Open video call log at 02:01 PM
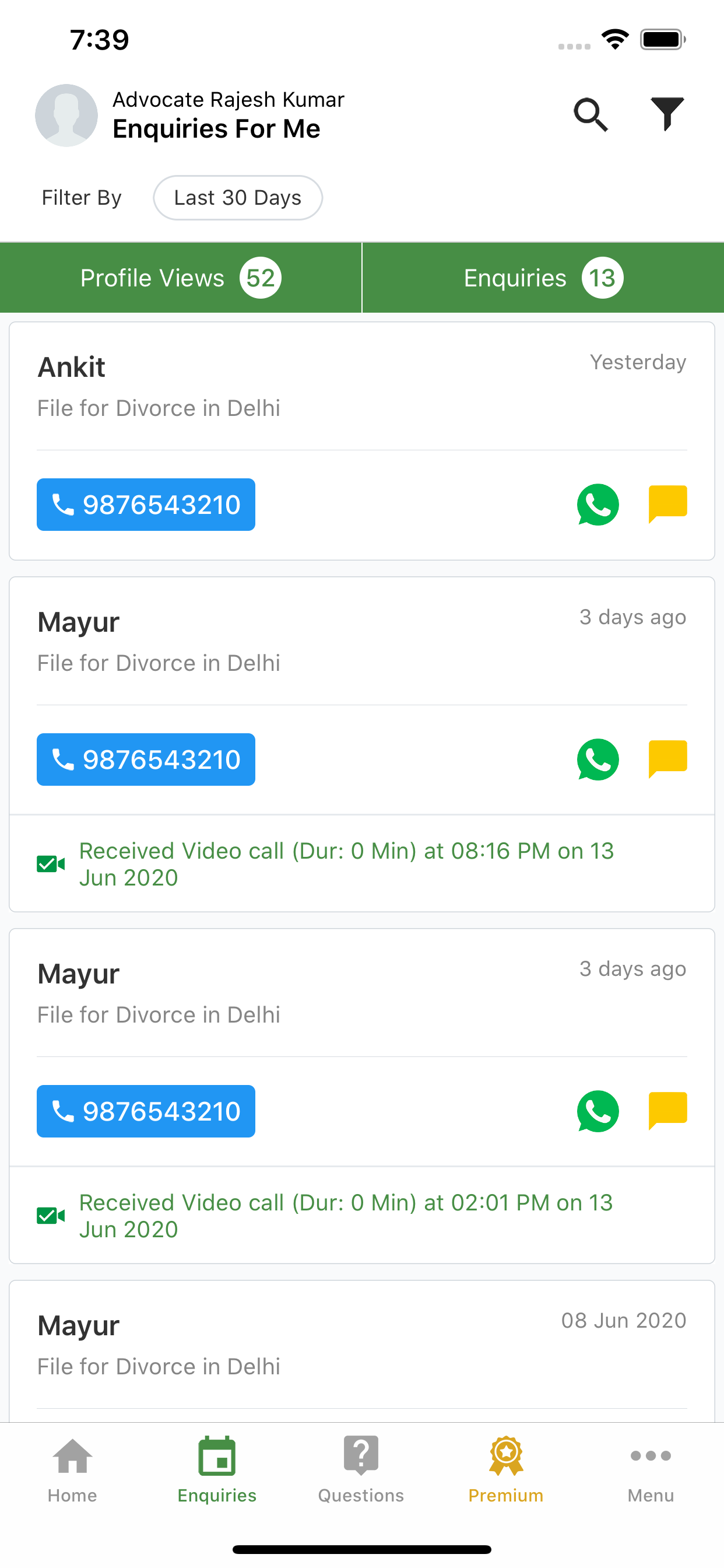This screenshot has width=724, height=1568. click(361, 1216)
